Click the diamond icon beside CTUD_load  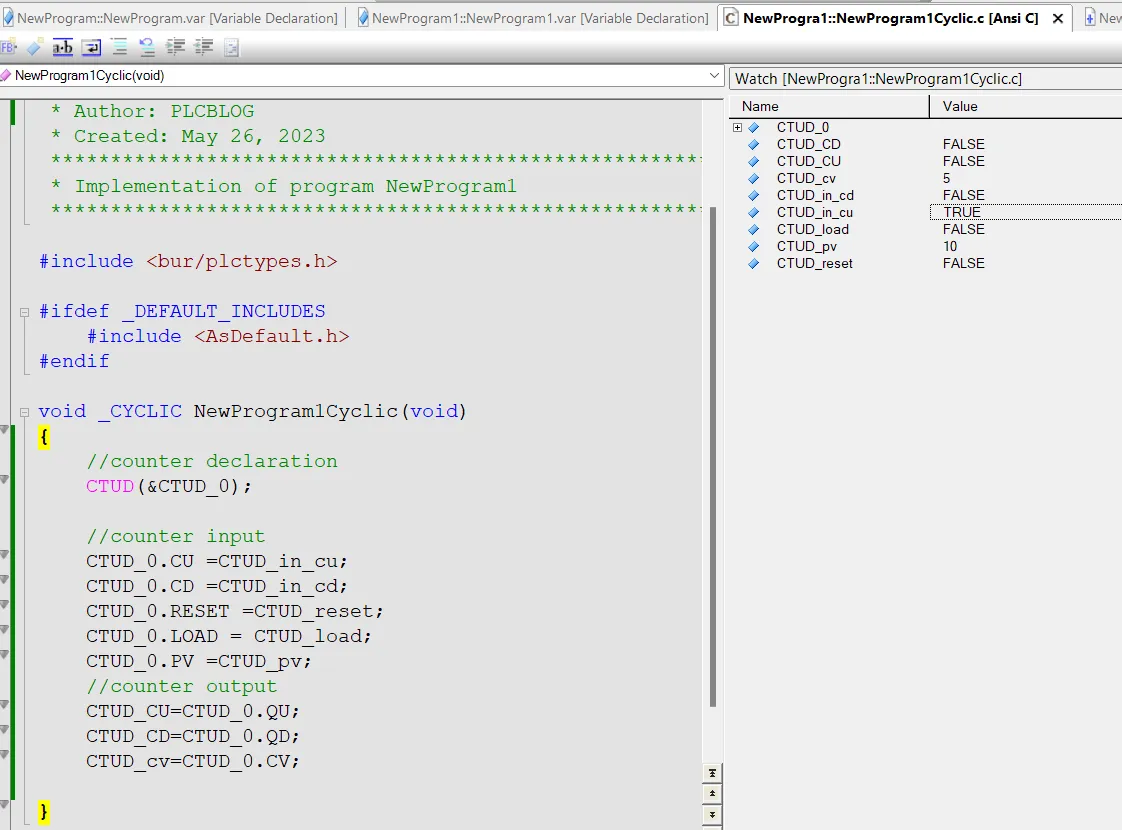[x=753, y=230]
